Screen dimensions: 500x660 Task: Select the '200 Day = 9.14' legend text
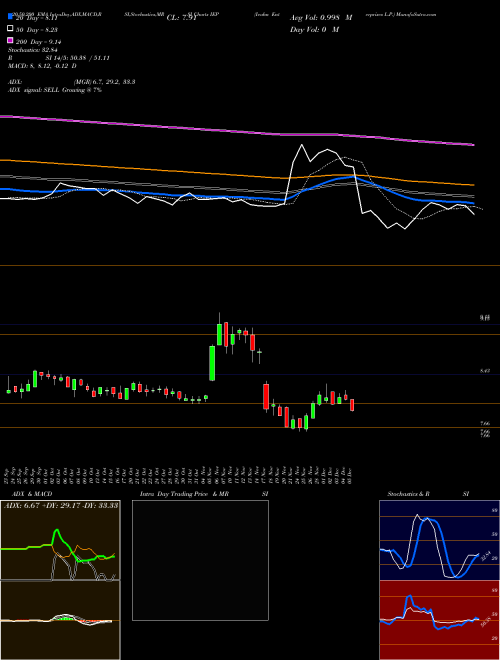(39, 42)
